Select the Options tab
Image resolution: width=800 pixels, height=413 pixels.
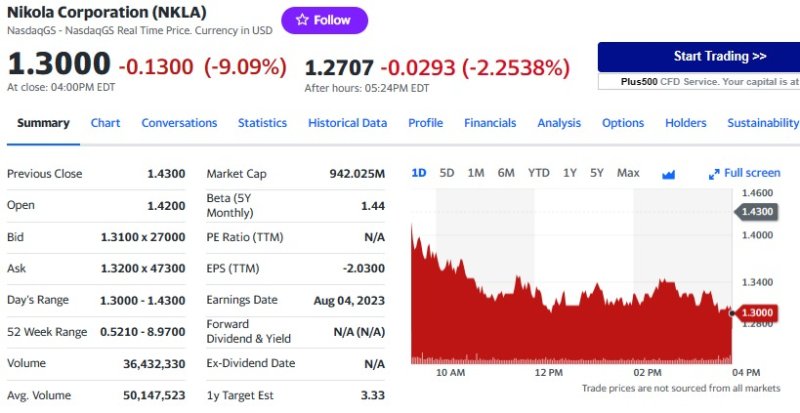[x=622, y=123]
